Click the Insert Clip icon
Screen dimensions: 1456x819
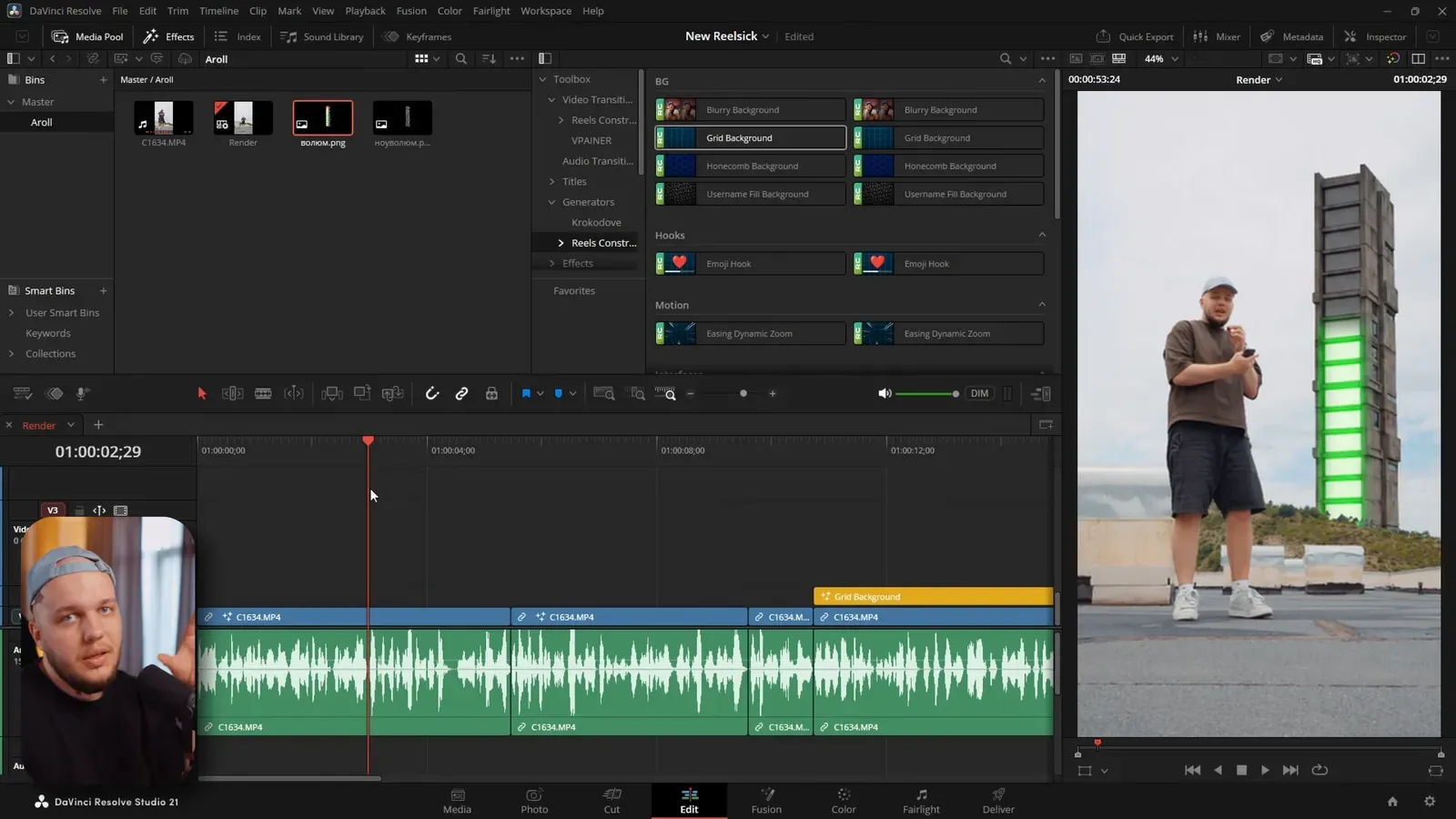click(x=332, y=393)
